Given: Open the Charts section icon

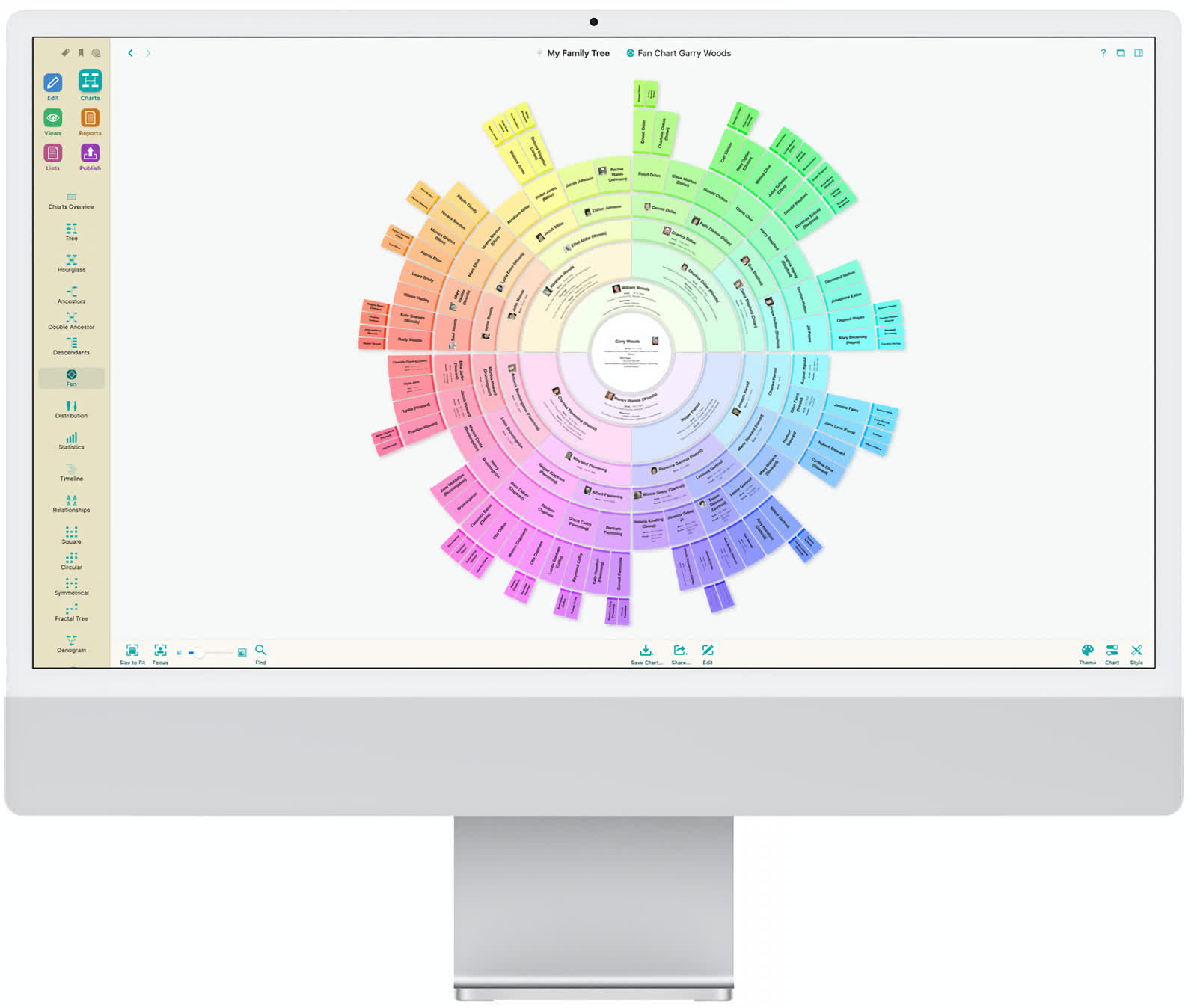Looking at the screenshot, I should click(x=90, y=81).
